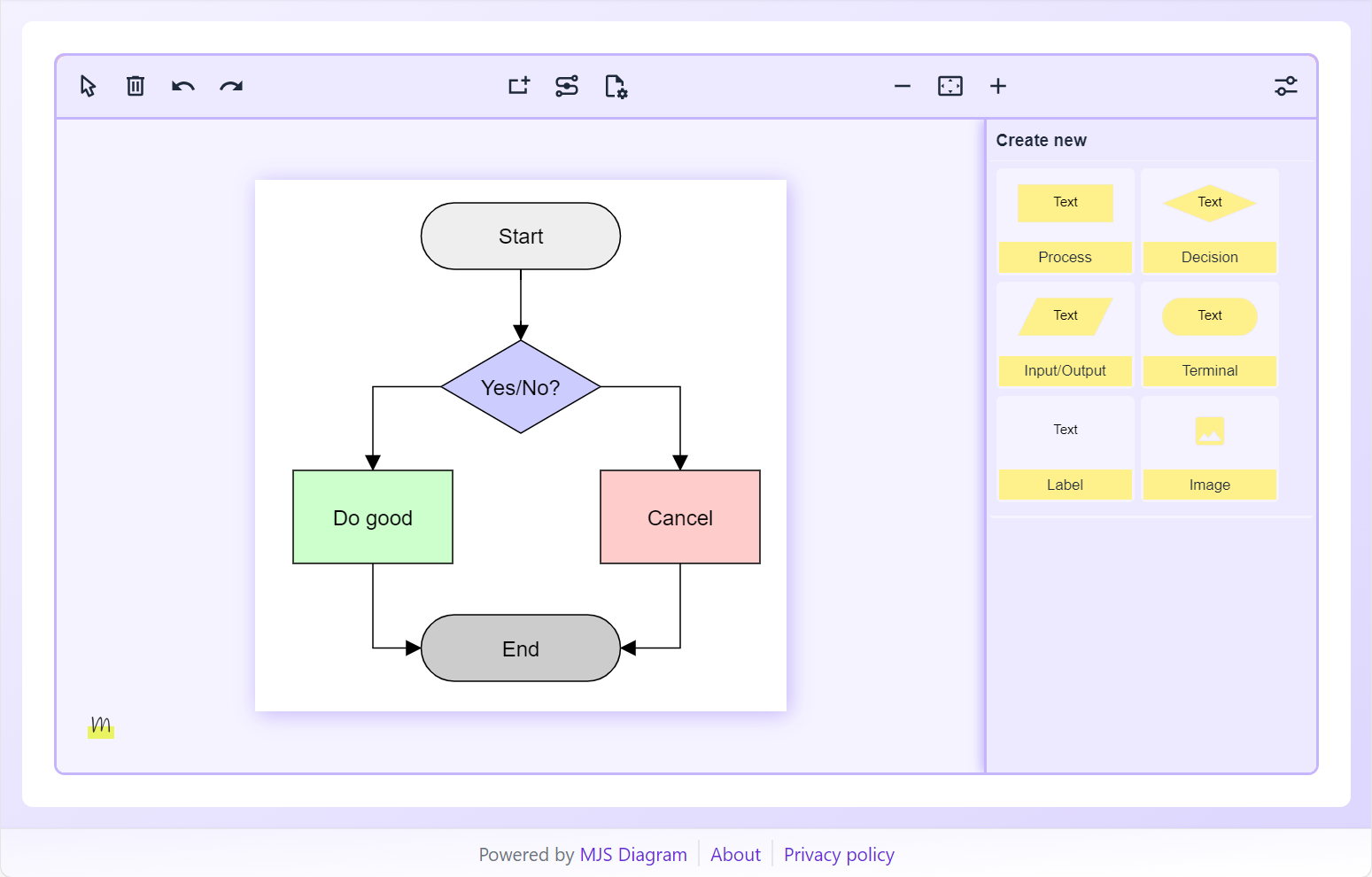Open the About link
This screenshot has height=877, width=1372.
pos(735,855)
